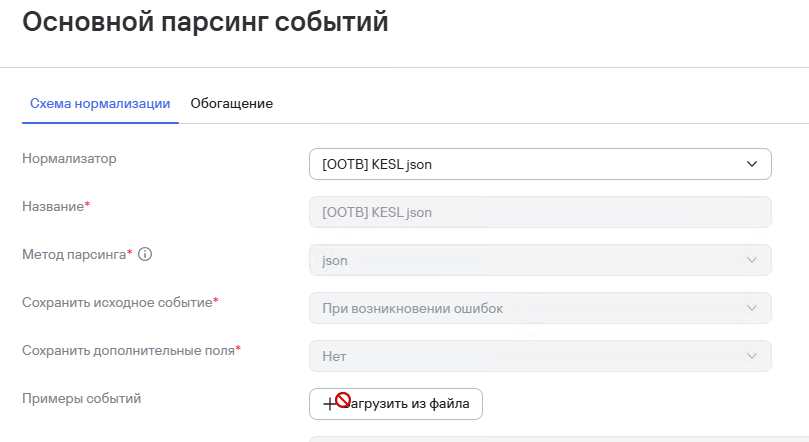Screen dimensions: 809x442
Task: Open the Метод парсинга dropdown with json value
Action: click(540, 260)
